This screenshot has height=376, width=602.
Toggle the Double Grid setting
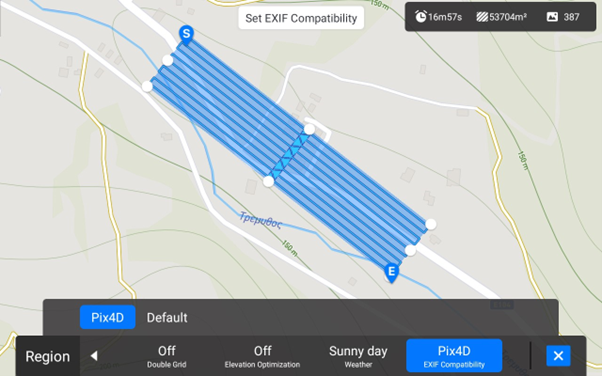point(167,356)
